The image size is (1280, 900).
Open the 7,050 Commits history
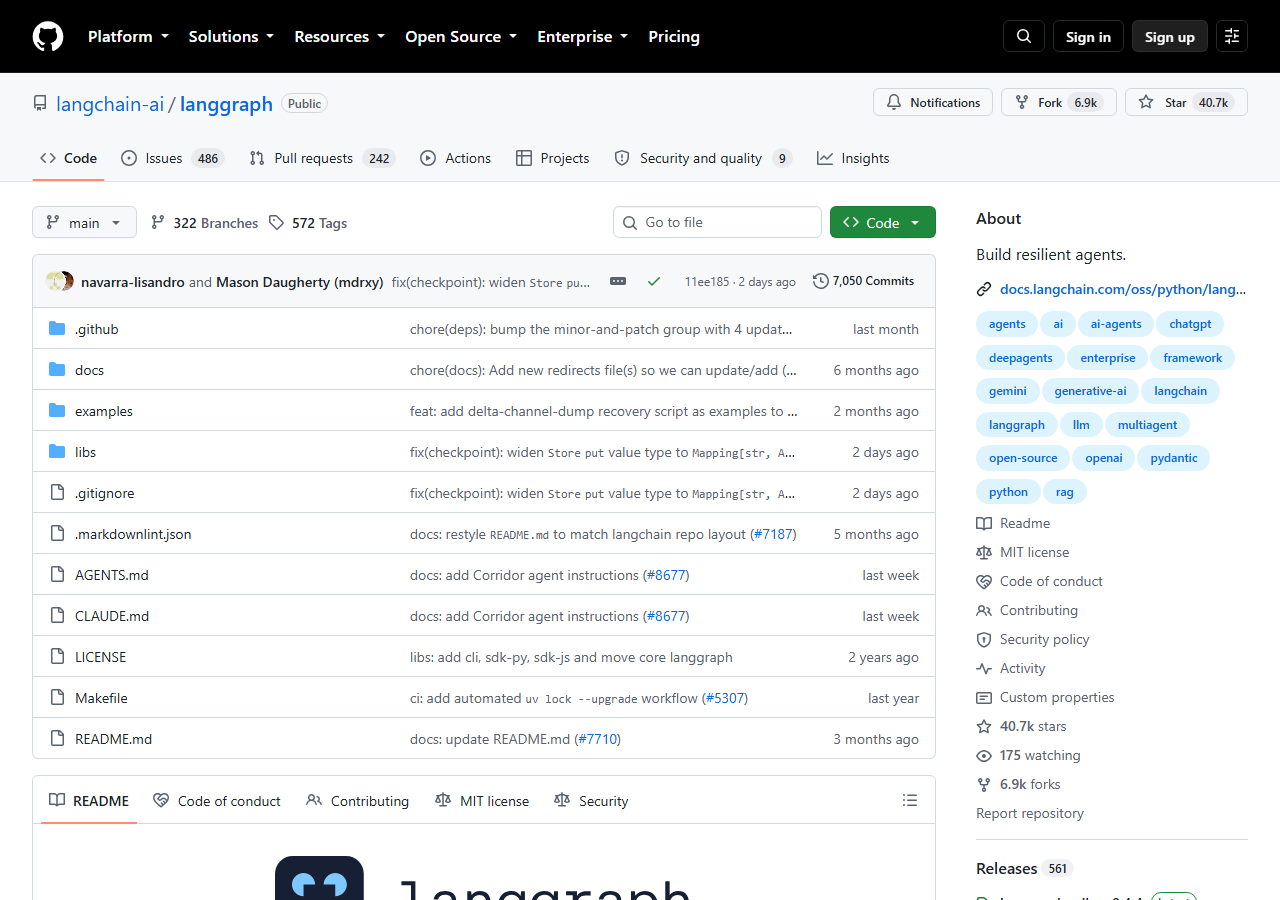click(864, 281)
